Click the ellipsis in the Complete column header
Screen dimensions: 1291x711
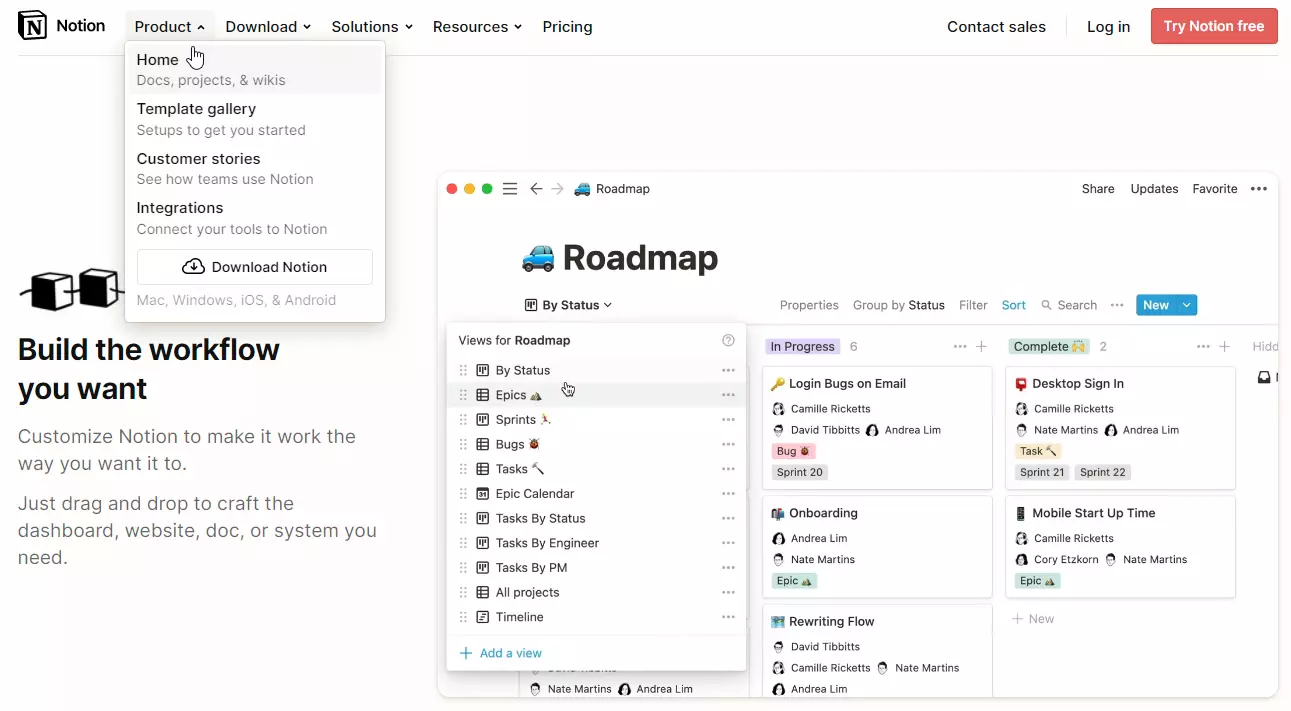[x=1204, y=347]
